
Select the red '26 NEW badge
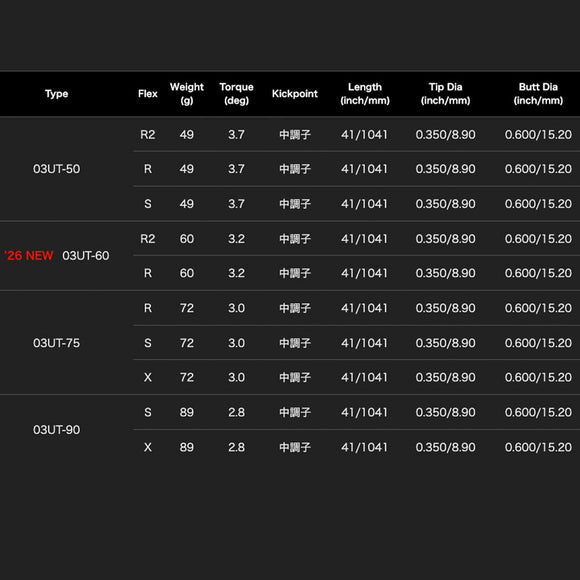coord(29,256)
